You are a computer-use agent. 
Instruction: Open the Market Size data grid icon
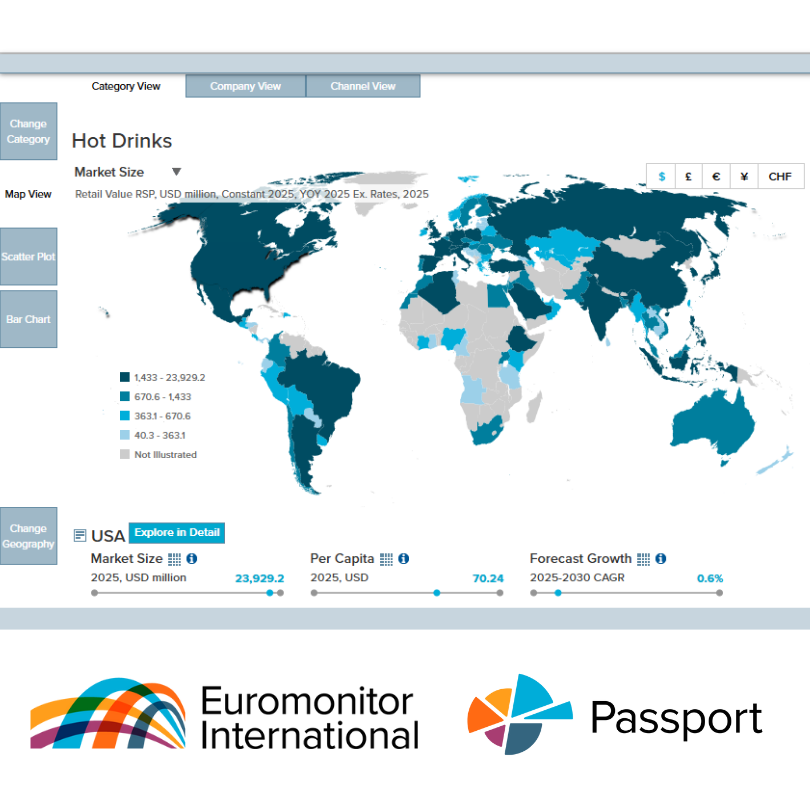coord(174,559)
